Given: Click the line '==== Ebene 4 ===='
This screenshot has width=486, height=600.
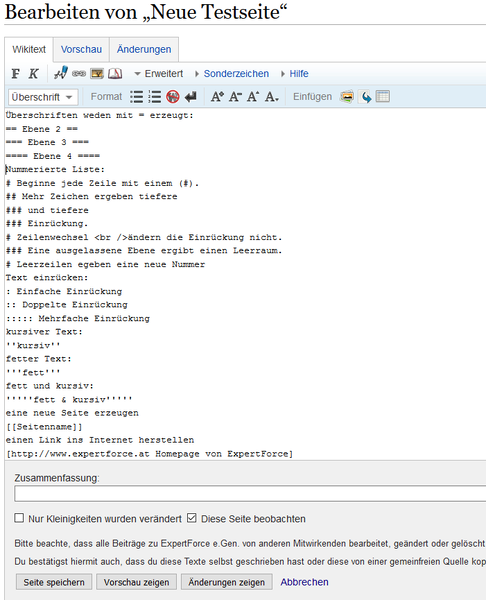Looking at the screenshot, I should pyautogui.click(x=53, y=156).
